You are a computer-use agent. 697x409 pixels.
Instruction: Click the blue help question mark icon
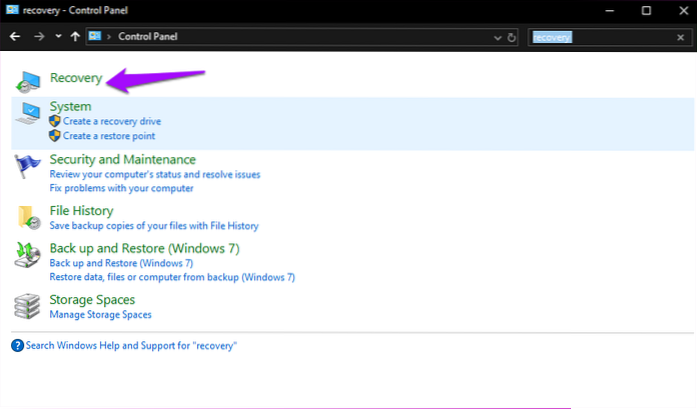point(17,345)
